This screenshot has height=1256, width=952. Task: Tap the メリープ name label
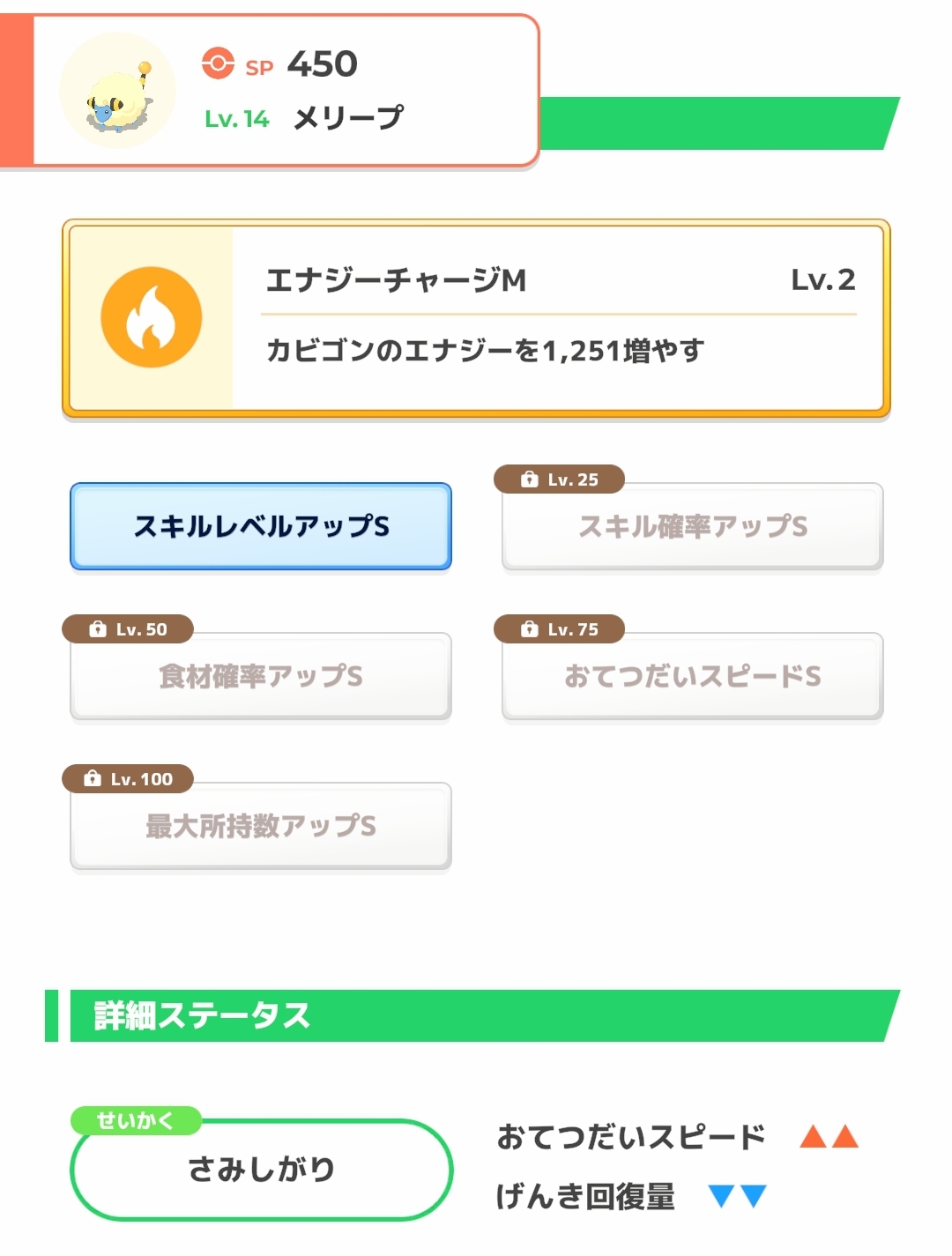pos(348,118)
